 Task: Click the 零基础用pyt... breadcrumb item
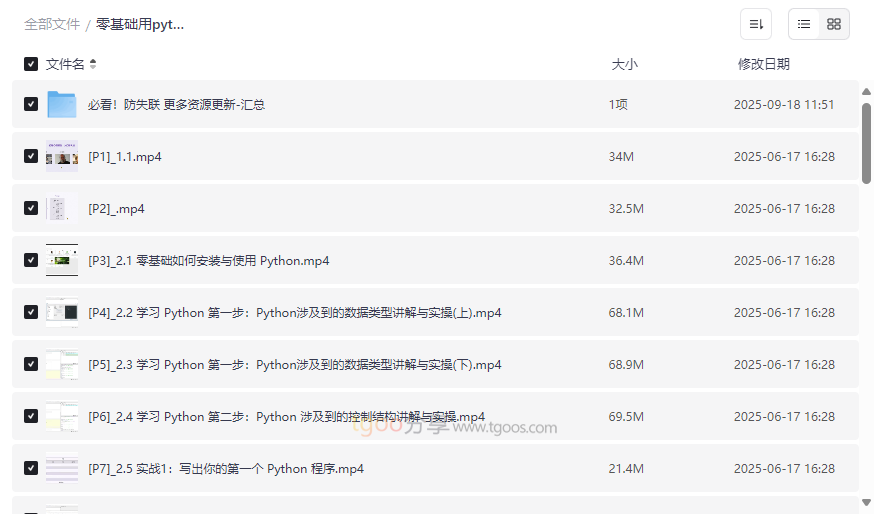[140, 24]
